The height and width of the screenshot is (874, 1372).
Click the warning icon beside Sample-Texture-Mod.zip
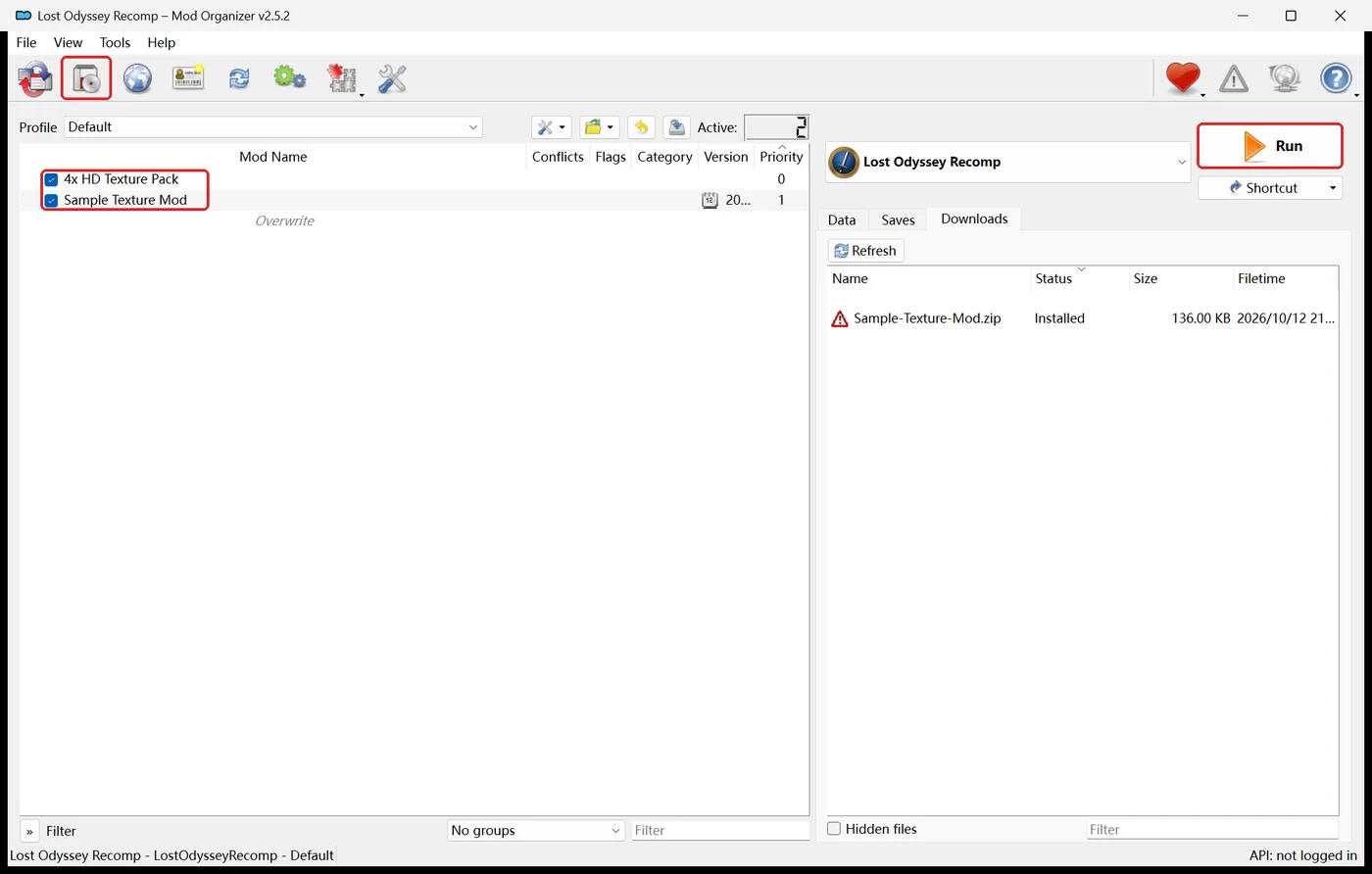(840, 318)
